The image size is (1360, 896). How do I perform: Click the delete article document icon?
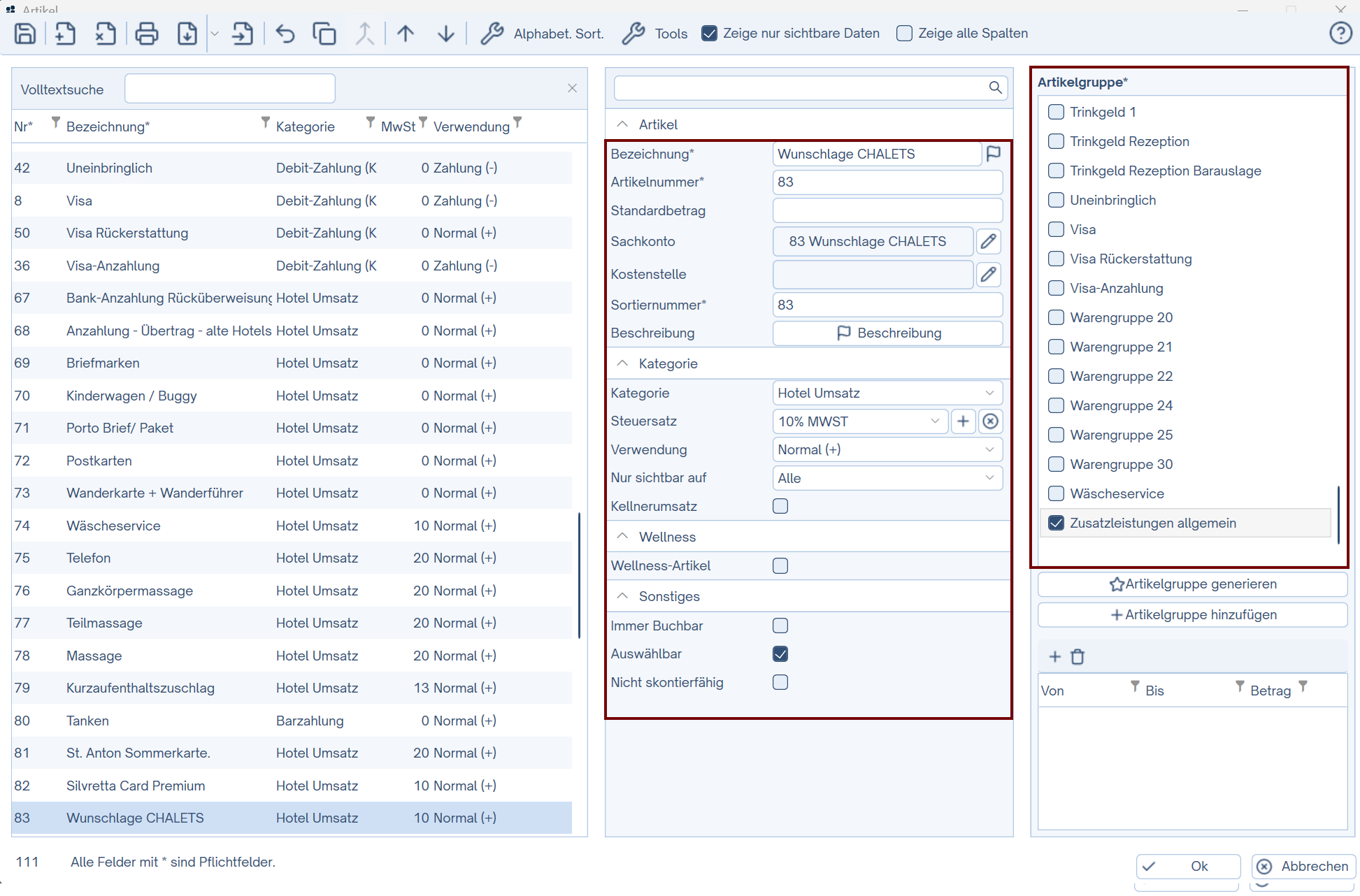(x=106, y=33)
